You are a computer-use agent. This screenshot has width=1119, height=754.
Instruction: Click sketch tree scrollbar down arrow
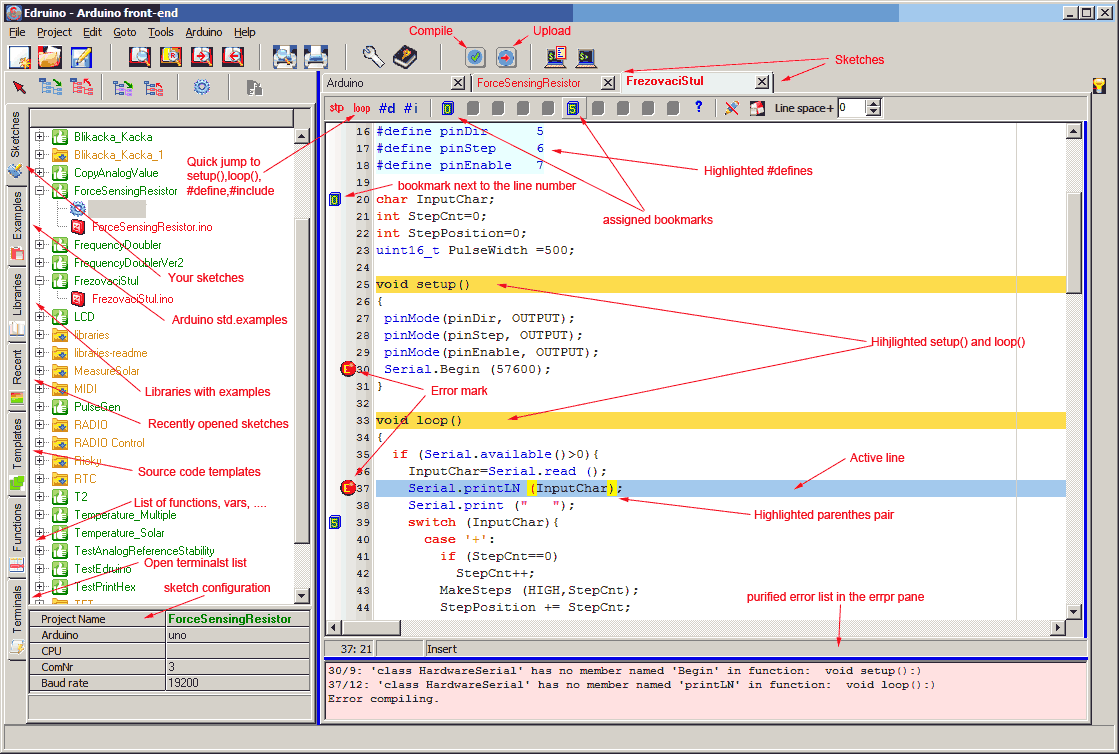[x=301, y=596]
